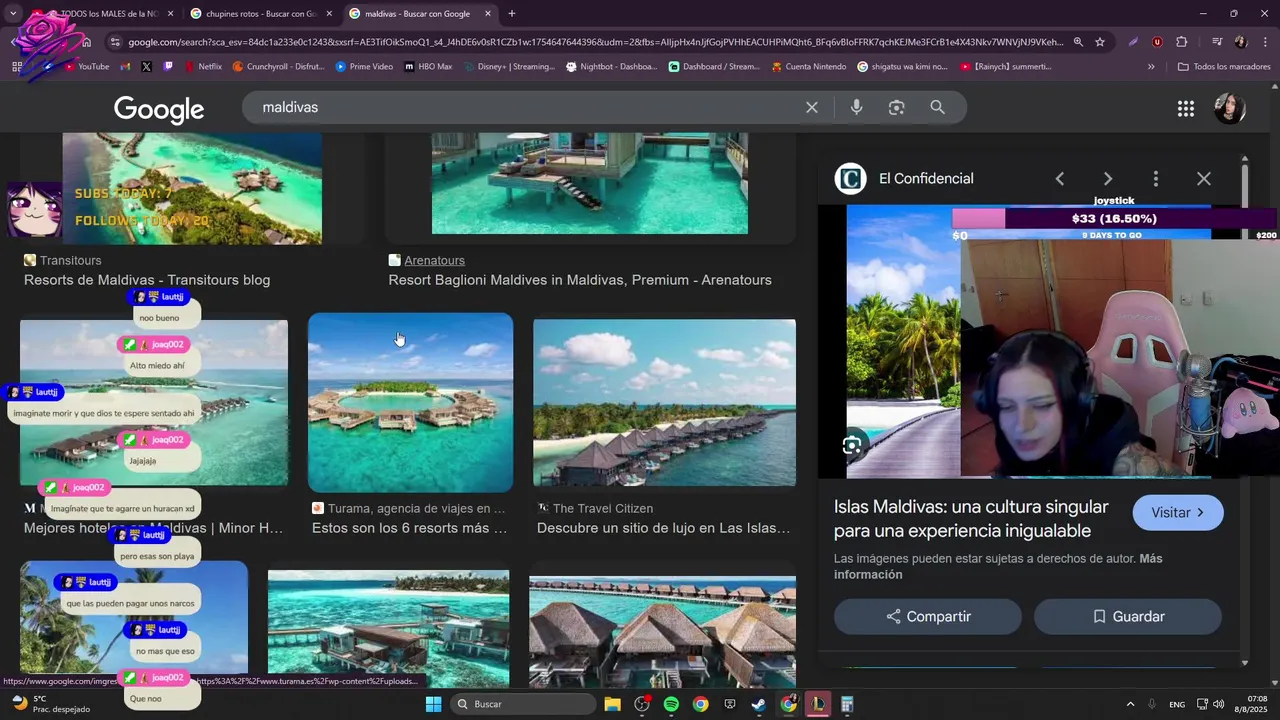1280x720 pixels.
Task: Open the HBO Max bookmark
Action: [x=428, y=67]
